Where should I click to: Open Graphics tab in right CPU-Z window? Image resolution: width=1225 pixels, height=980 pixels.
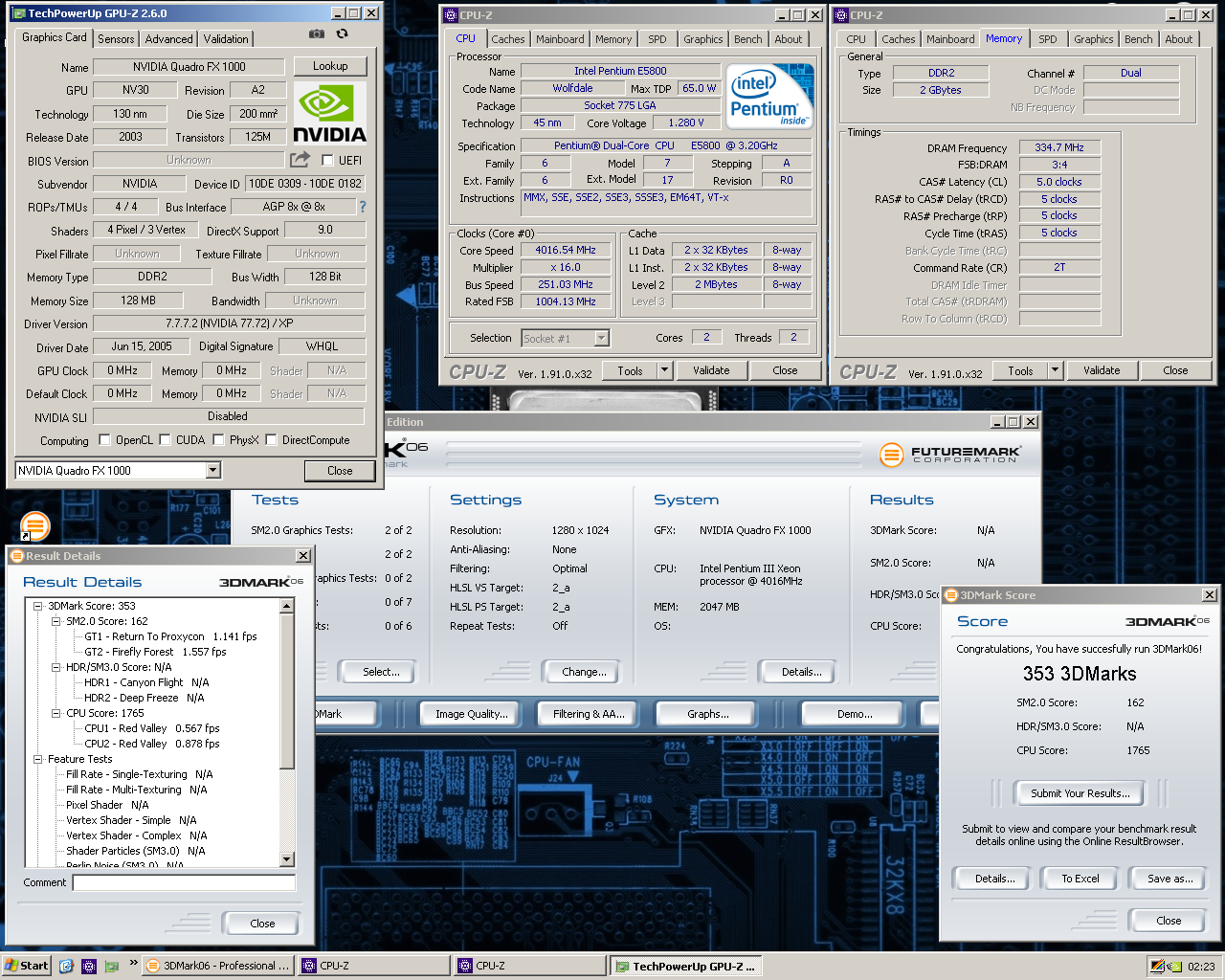tap(1093, 39)
